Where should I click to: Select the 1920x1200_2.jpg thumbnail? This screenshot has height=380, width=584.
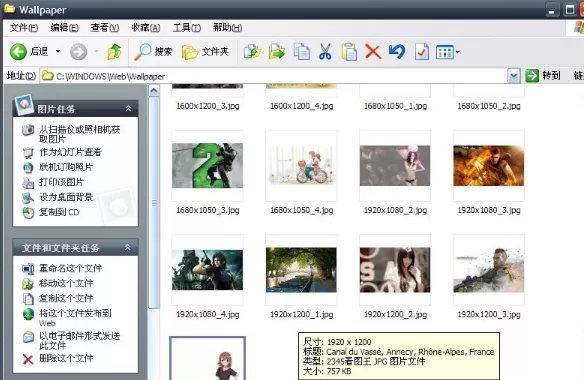(395, 270)
